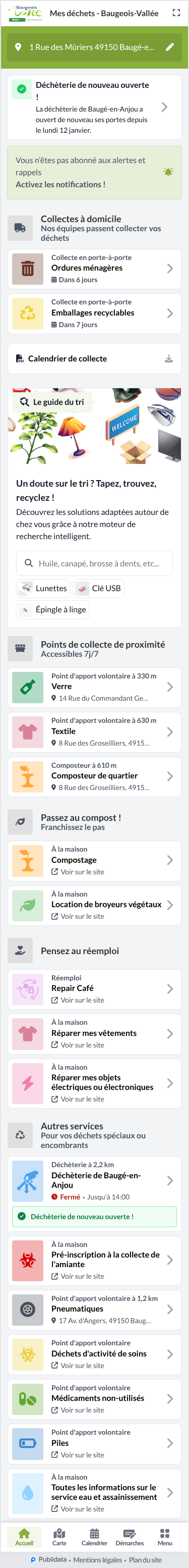Viewport: 189px width, 1568px height.
Task: Choose the Clé USB suggestion chip
Action: pos(98,589)
